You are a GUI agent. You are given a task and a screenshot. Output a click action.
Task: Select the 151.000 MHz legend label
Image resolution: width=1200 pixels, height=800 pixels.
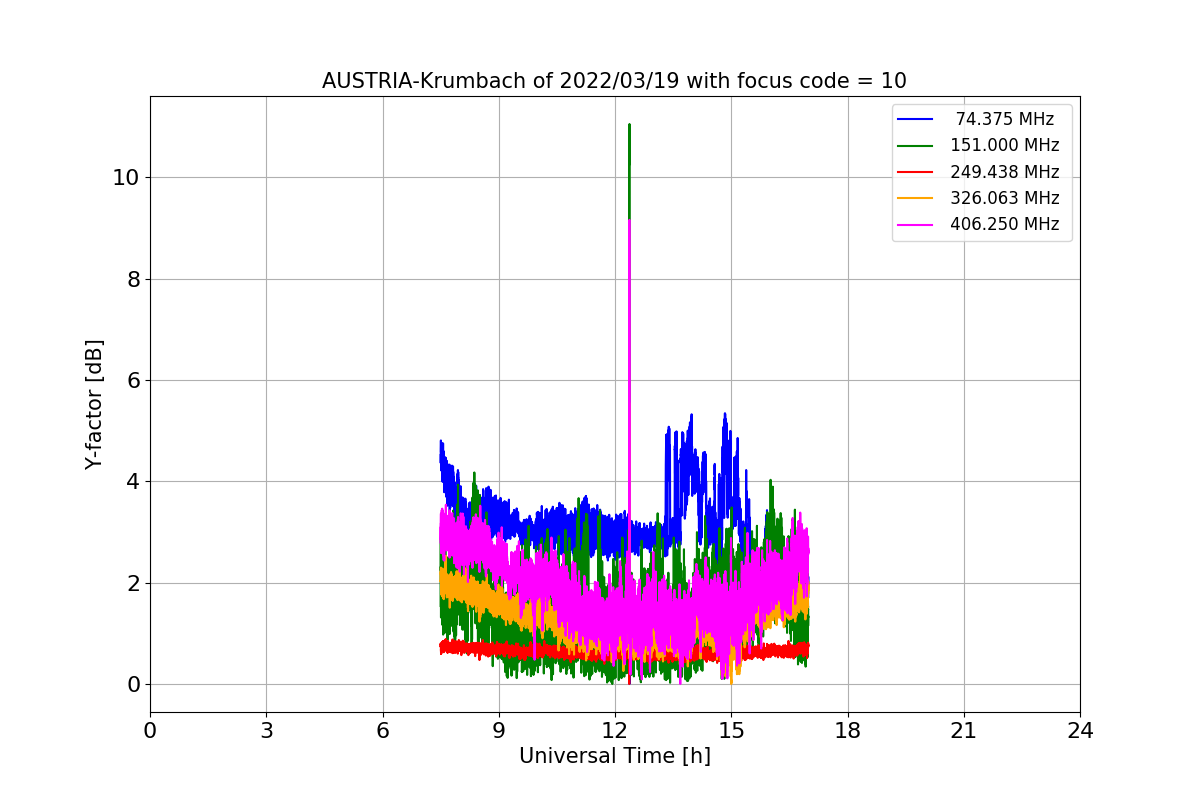pos(1005,145)
